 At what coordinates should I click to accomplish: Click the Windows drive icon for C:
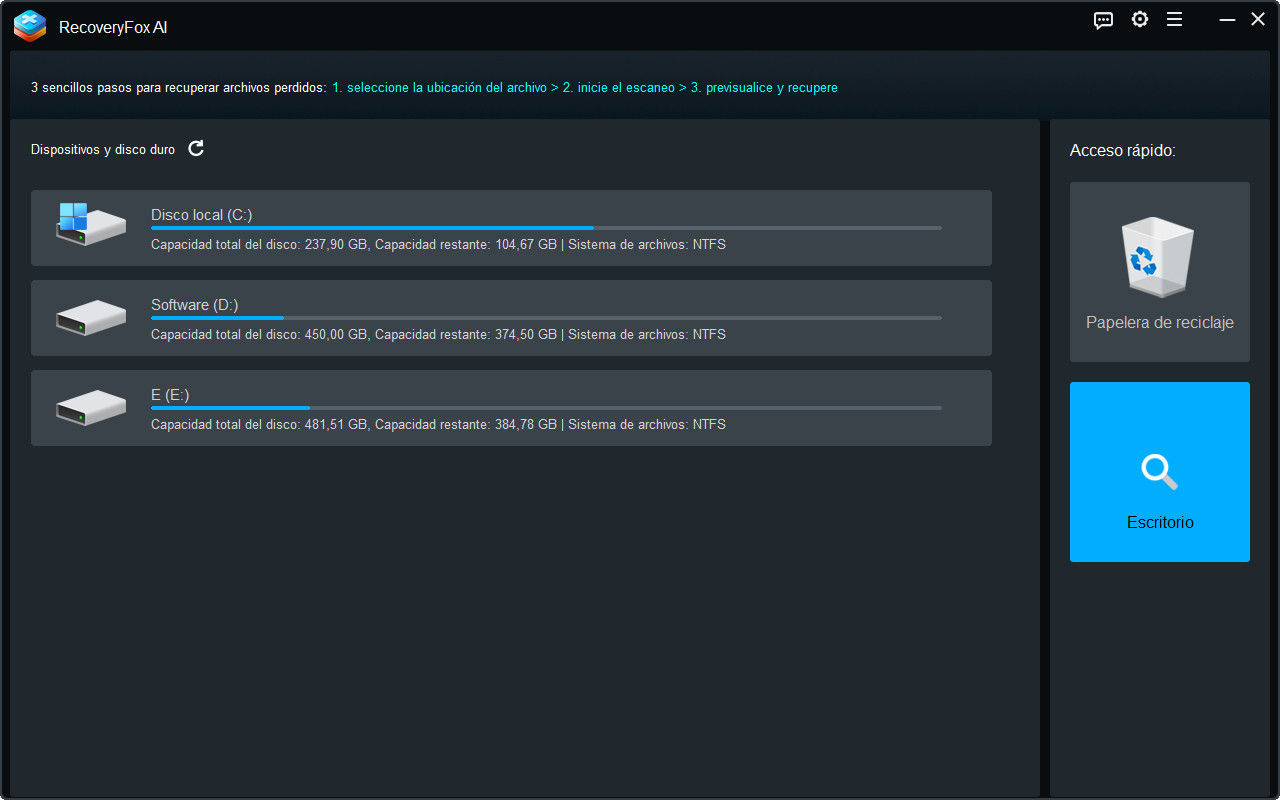click(90, 225)
